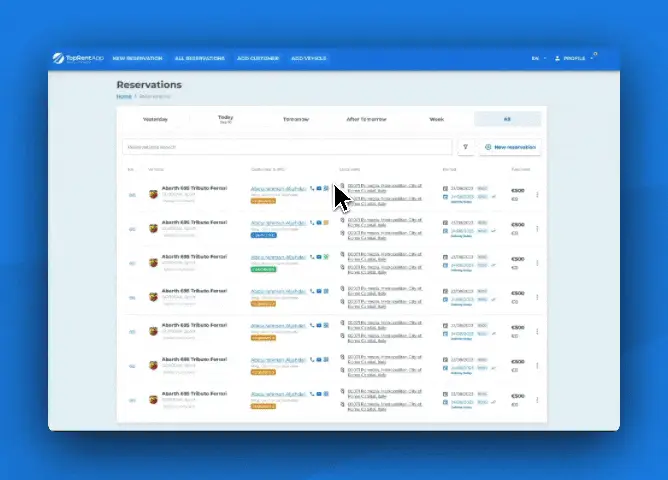Viewport: 668px width, 480px height.
Task: Select the After Tomorrow tab
Action: 366,119
